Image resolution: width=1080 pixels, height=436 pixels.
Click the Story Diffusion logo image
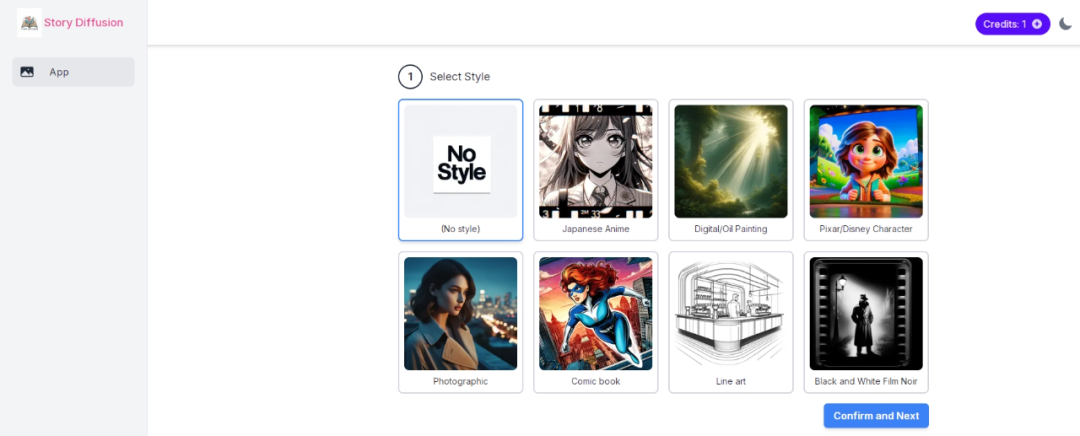pos(30,23)
